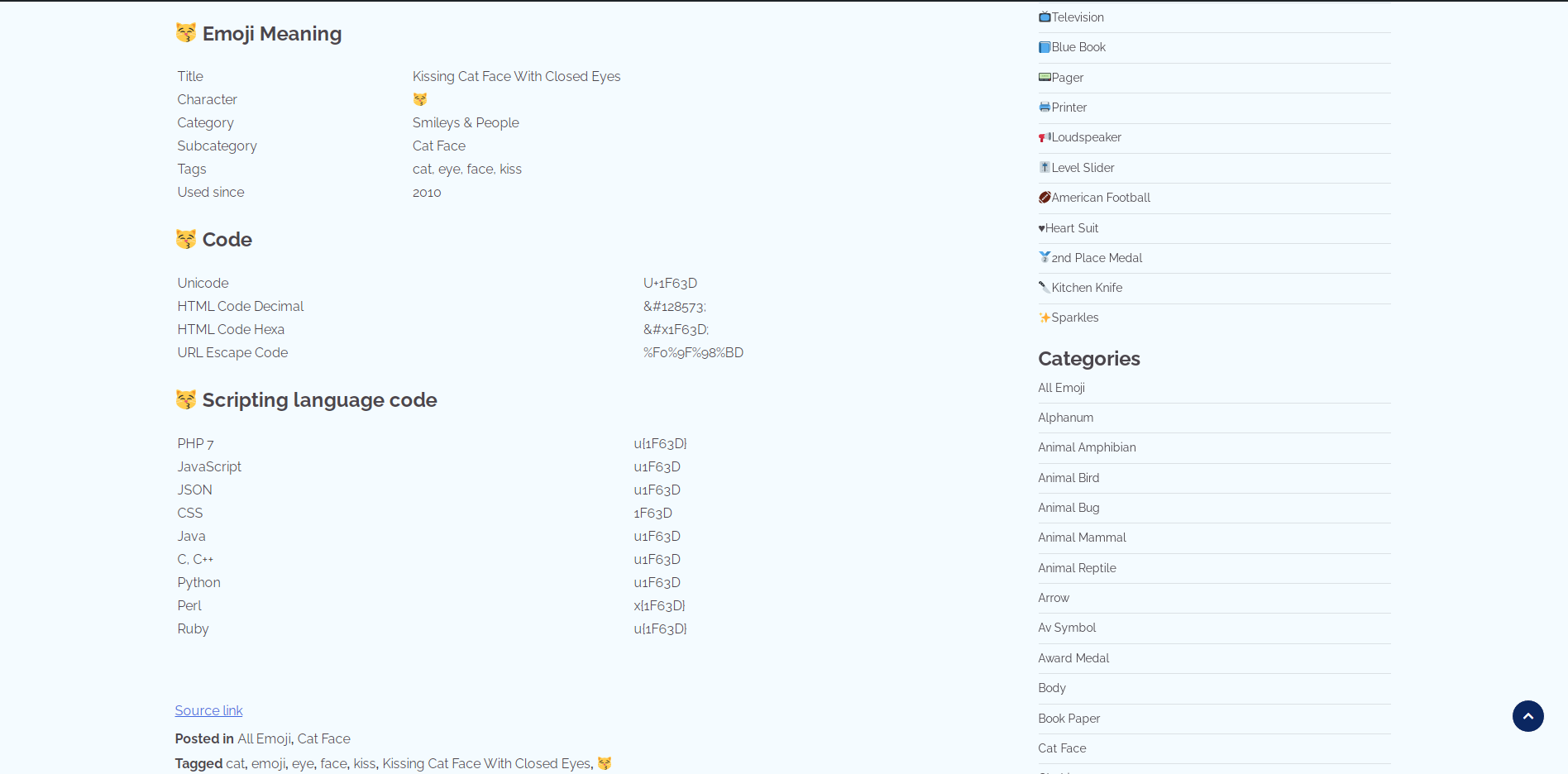Image resolution: width=1568 pixels, height=774 pixels.
Task: Click the Television emoji icon in sidebar
Action: (x=1045, y=17)
